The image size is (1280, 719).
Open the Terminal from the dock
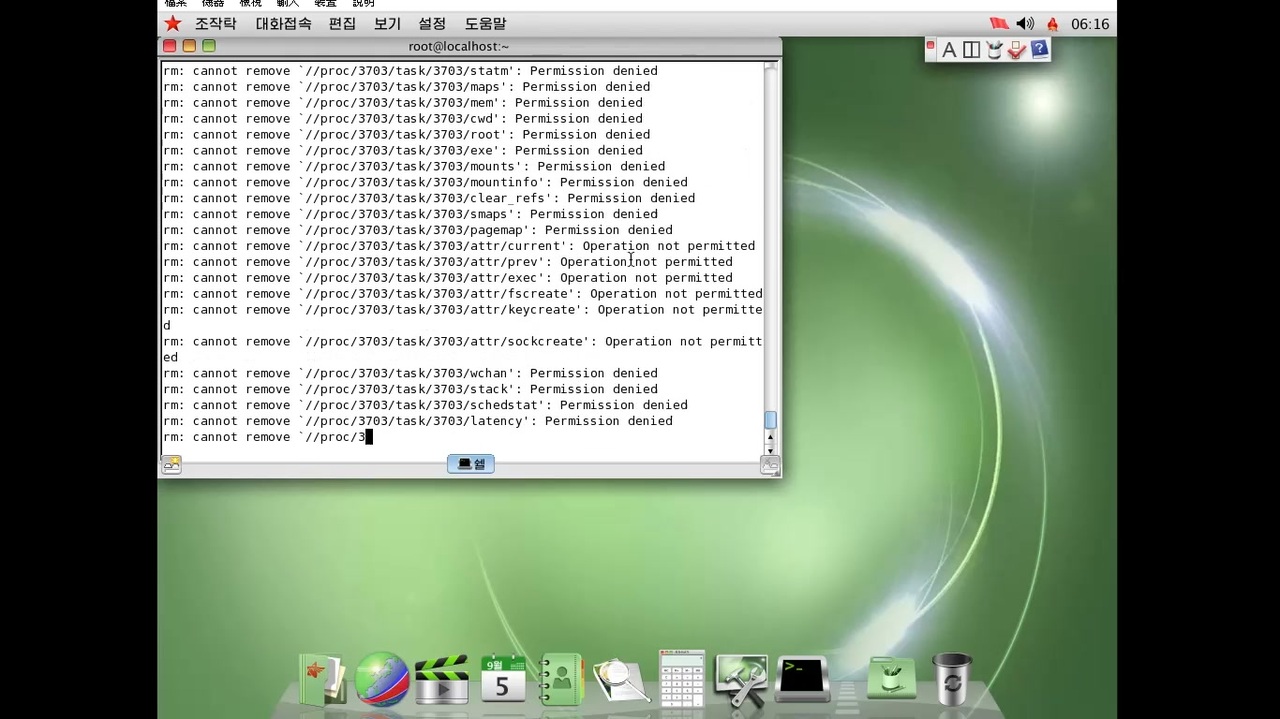(801, 678)
